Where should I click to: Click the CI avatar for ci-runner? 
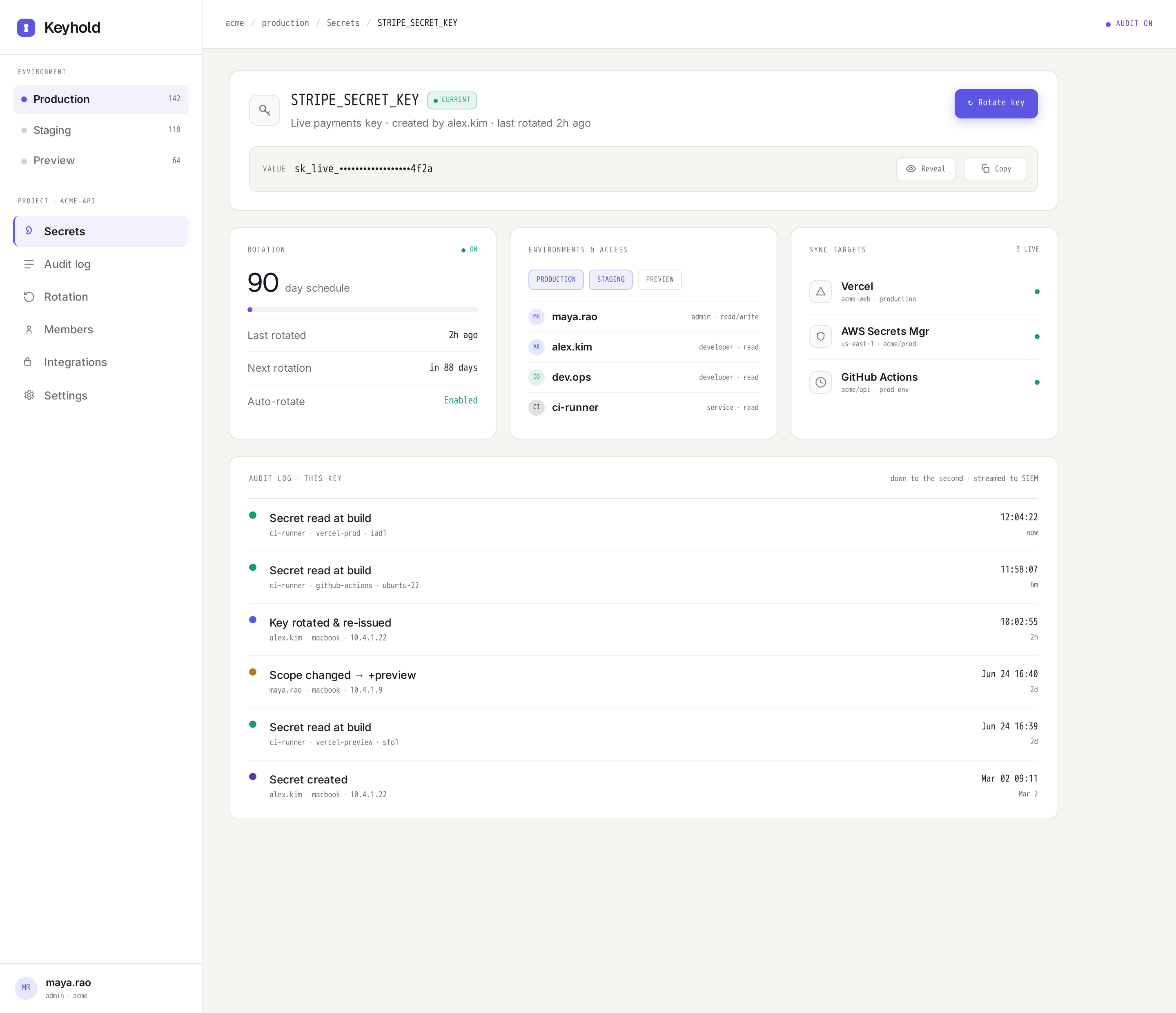coord(537,407)
